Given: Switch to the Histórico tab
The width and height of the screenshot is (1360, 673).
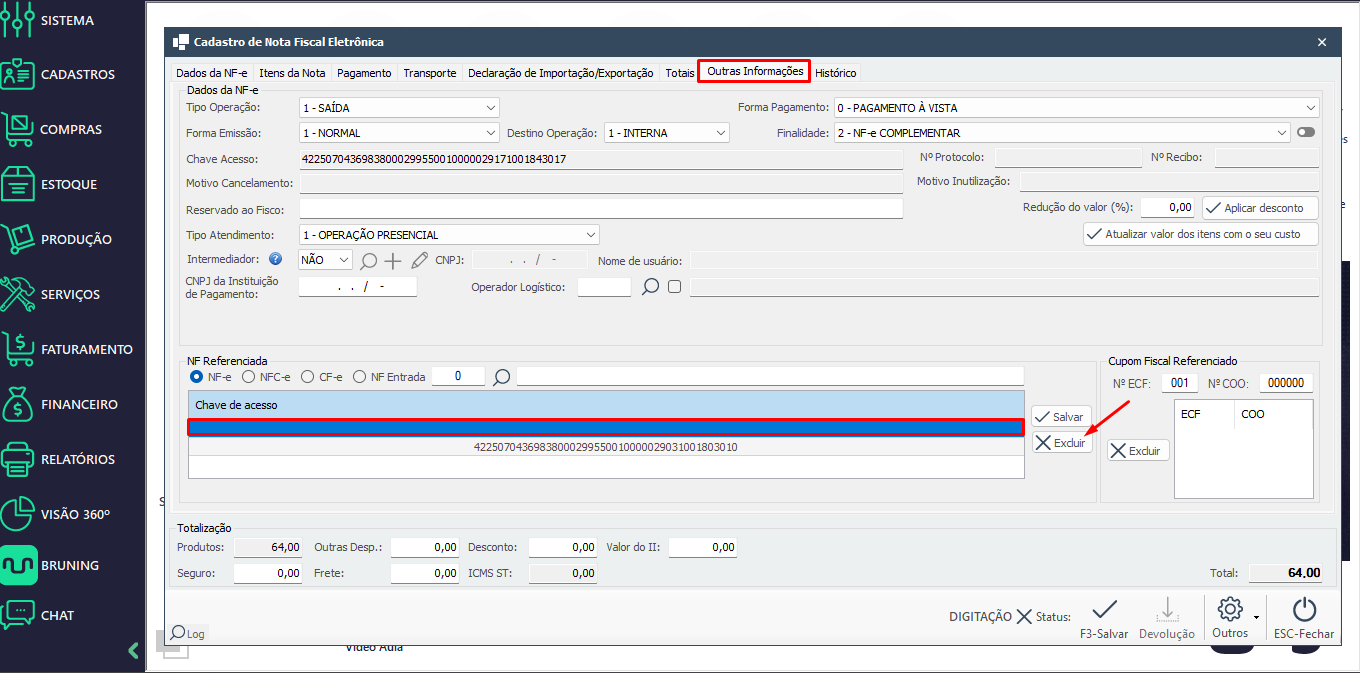Looking at the screenshot, I should 835,73.
